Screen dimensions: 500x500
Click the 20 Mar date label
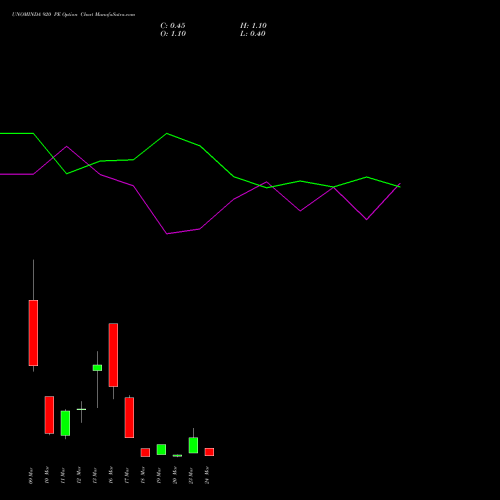coord(175,475)
